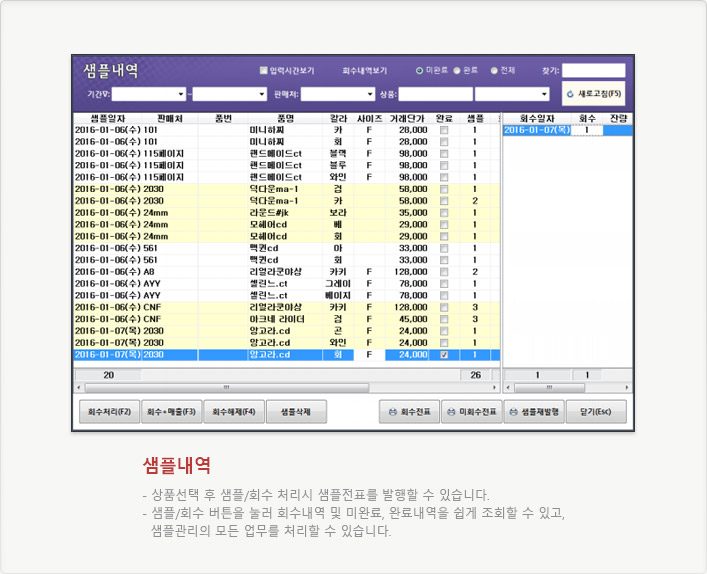This screenshot has height=574, width=707.
Task: Sort by 샘플일자 column header
Action: point(108,119)
